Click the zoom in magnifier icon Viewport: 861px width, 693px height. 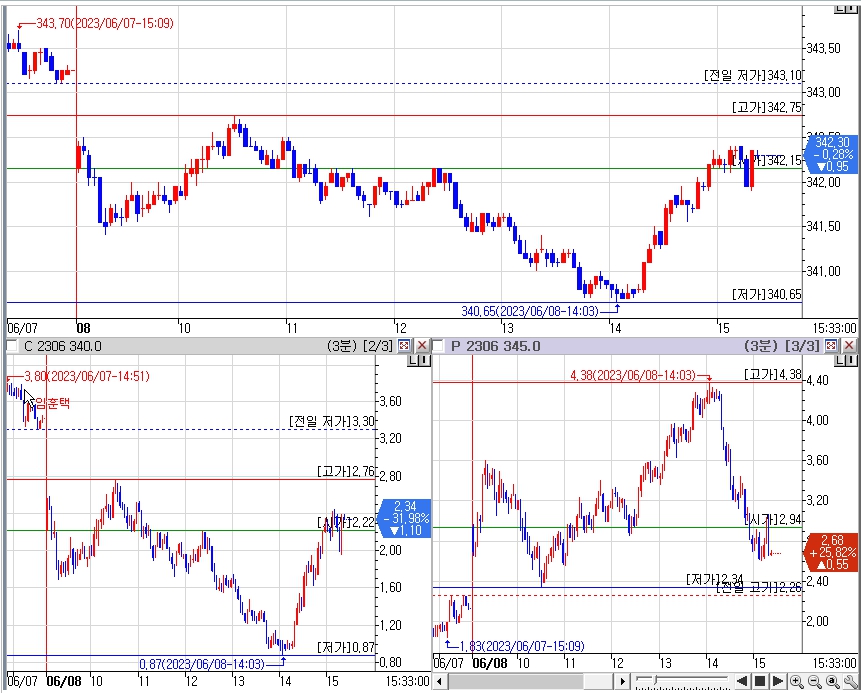(797, 681)
